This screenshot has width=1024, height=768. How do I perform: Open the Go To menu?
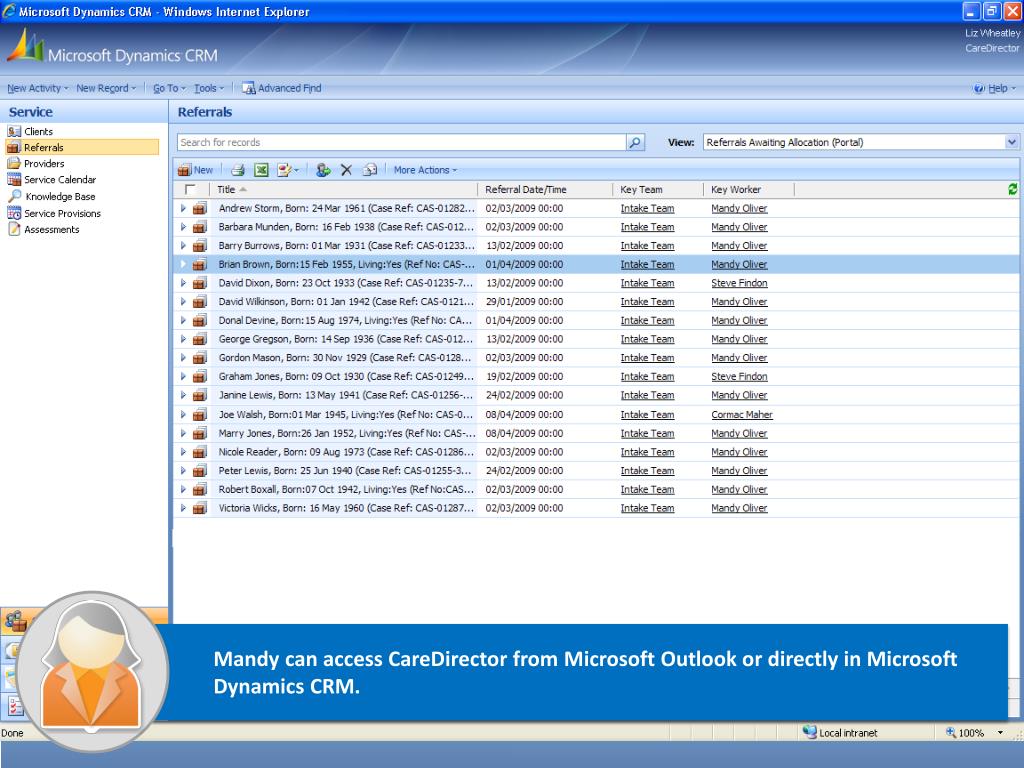click(x=169, y=88)
